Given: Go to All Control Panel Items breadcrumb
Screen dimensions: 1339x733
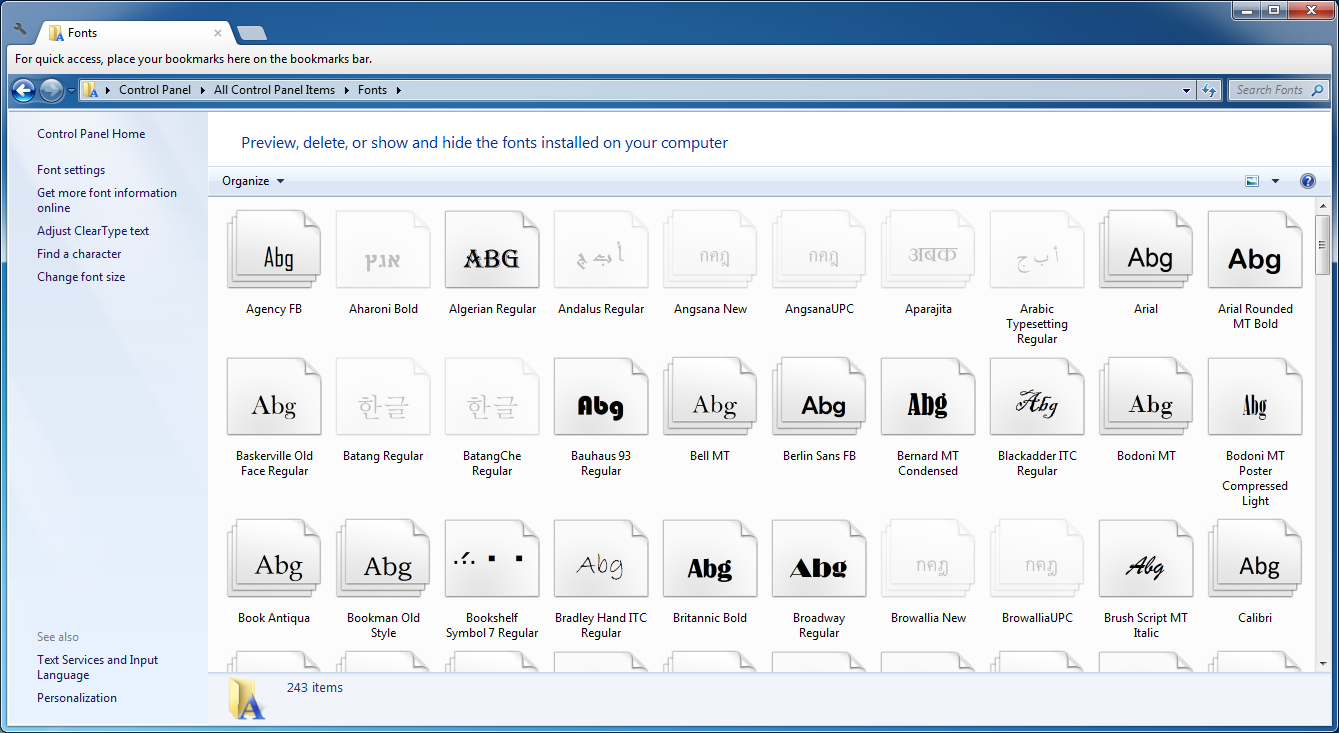Looking at the screenshot, I should point(275,90).
